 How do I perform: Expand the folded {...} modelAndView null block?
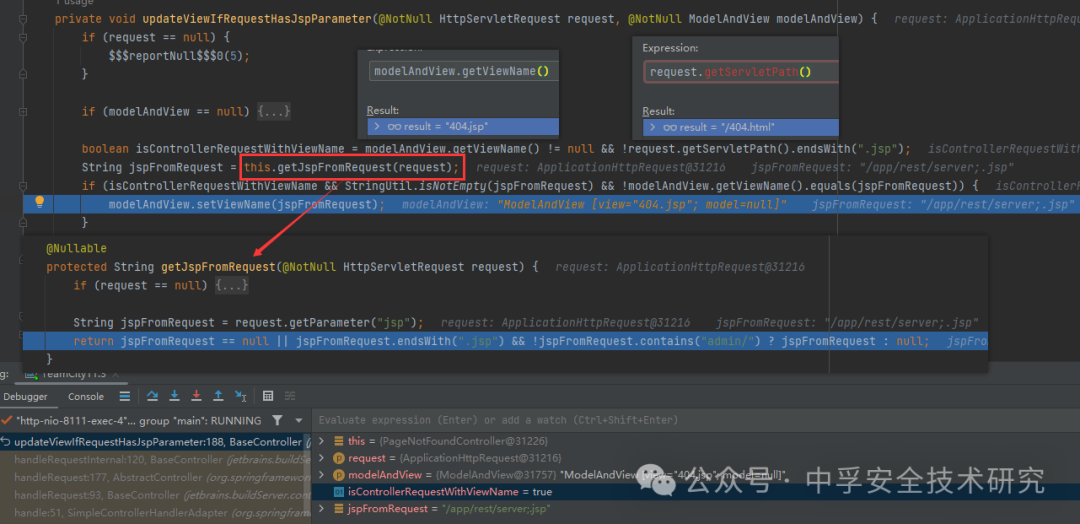[x=274, y=112]
